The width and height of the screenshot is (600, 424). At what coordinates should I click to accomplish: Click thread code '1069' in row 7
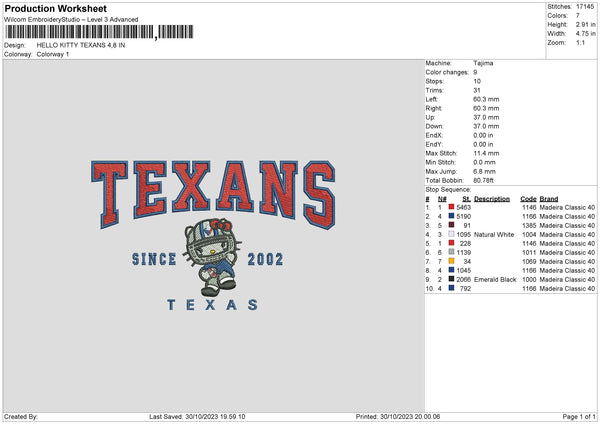tap(529, 261)
